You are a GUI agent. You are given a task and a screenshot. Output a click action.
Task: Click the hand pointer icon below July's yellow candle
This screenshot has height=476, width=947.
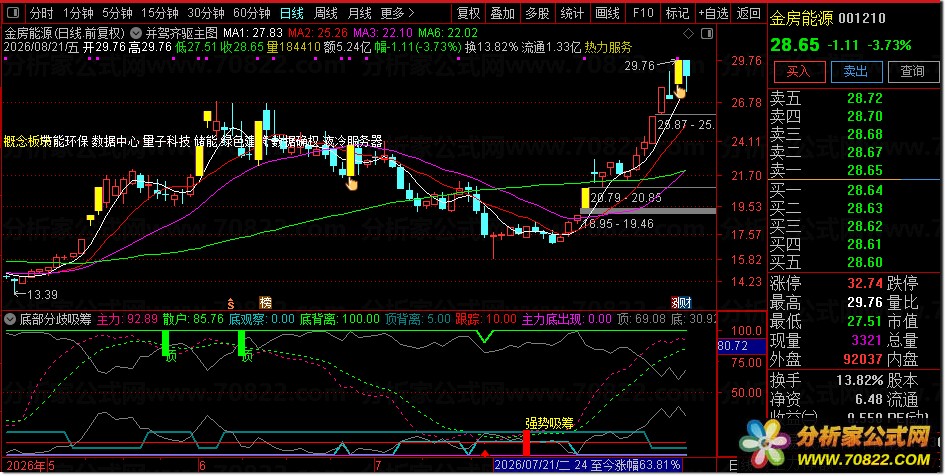click(351, 183)
